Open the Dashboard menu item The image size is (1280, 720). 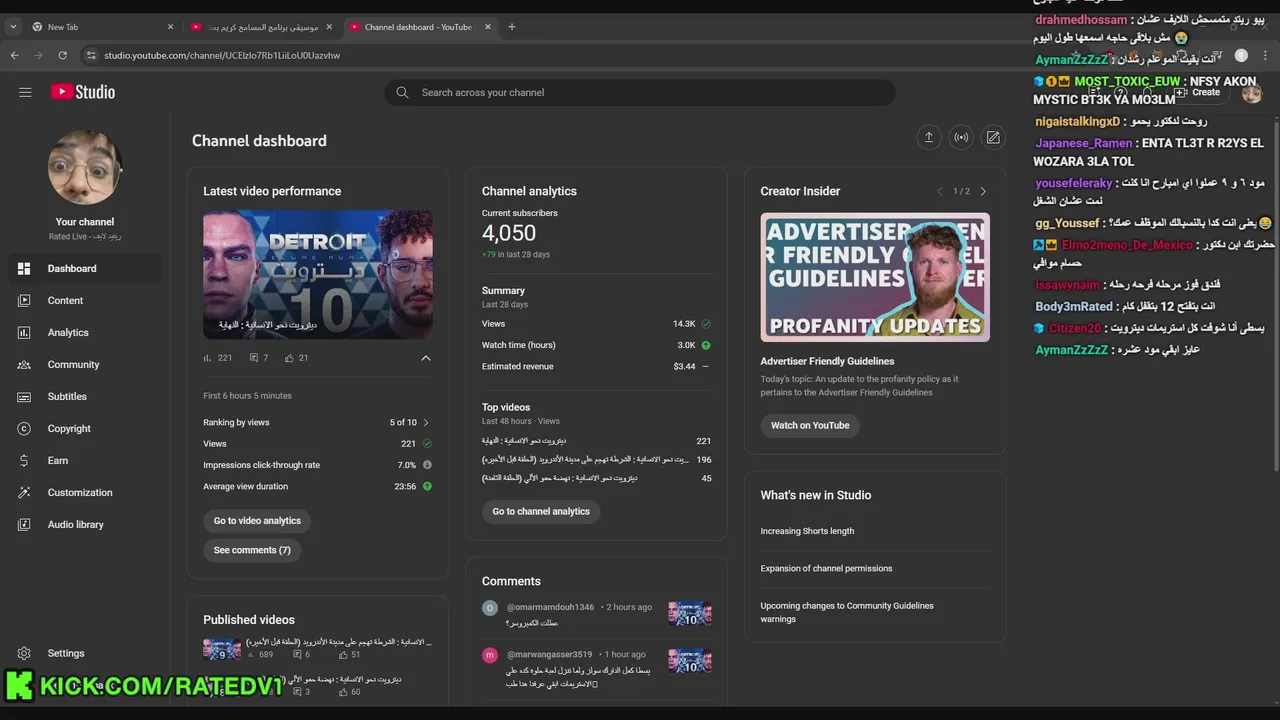click(85, 268)
